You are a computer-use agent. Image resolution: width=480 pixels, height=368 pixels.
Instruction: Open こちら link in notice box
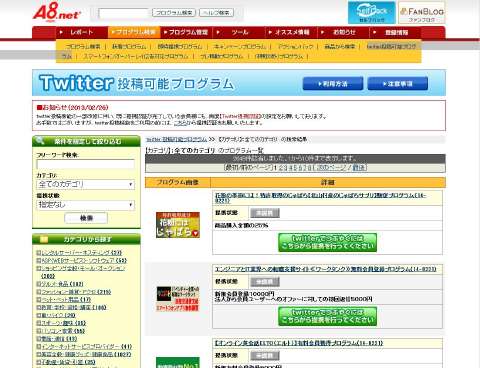pyautogui.click(x=180, y=123)
